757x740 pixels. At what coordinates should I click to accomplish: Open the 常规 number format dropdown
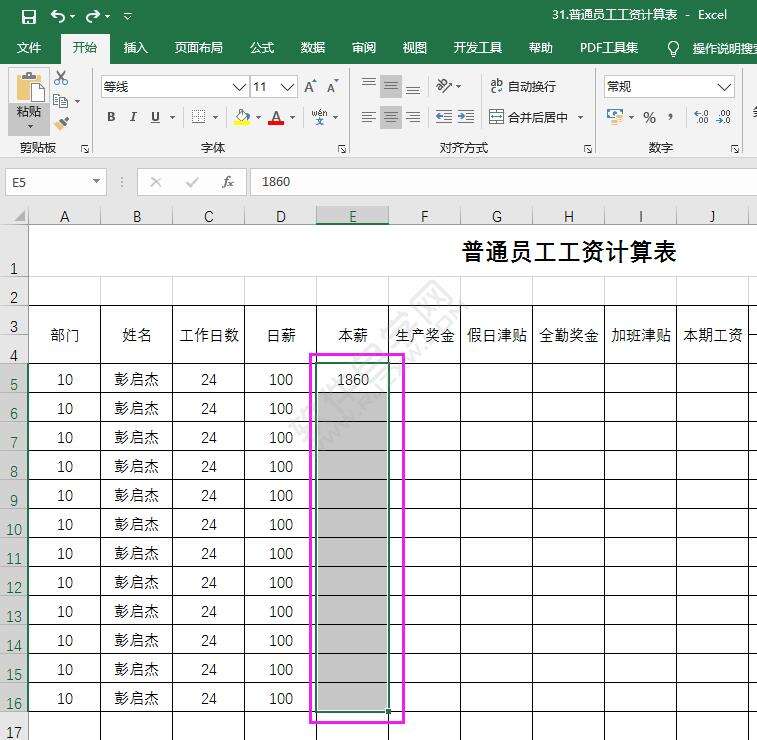point(724,87)
